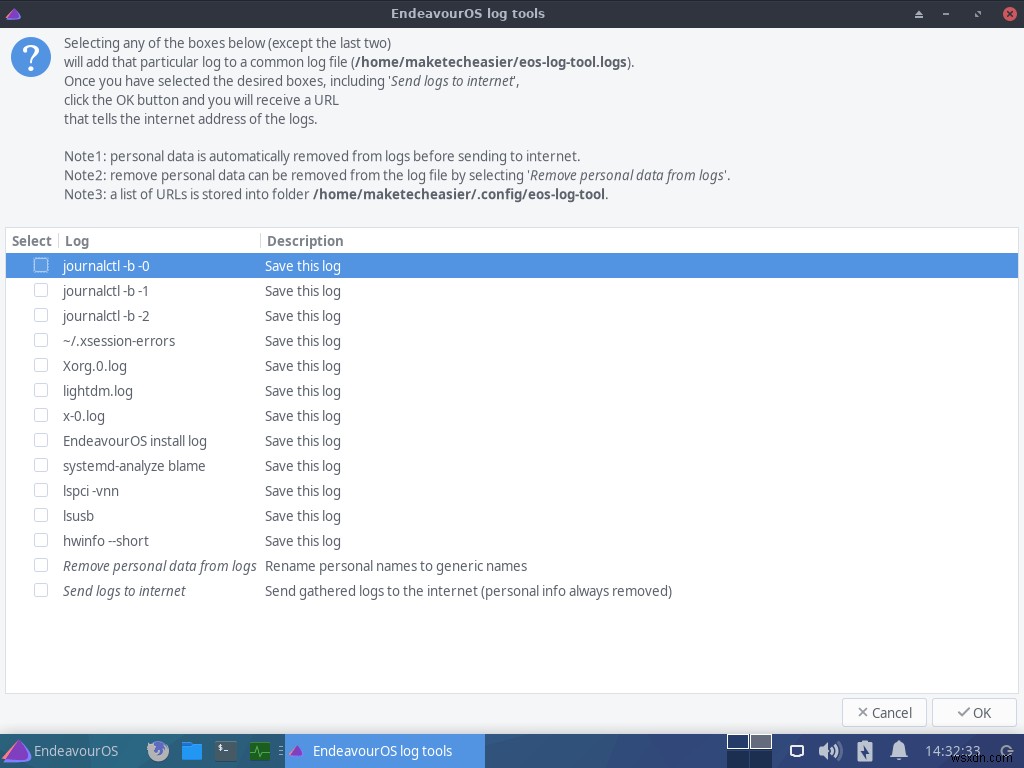Switch to the first workspace

pyautogui.click(x=737, y=741)
